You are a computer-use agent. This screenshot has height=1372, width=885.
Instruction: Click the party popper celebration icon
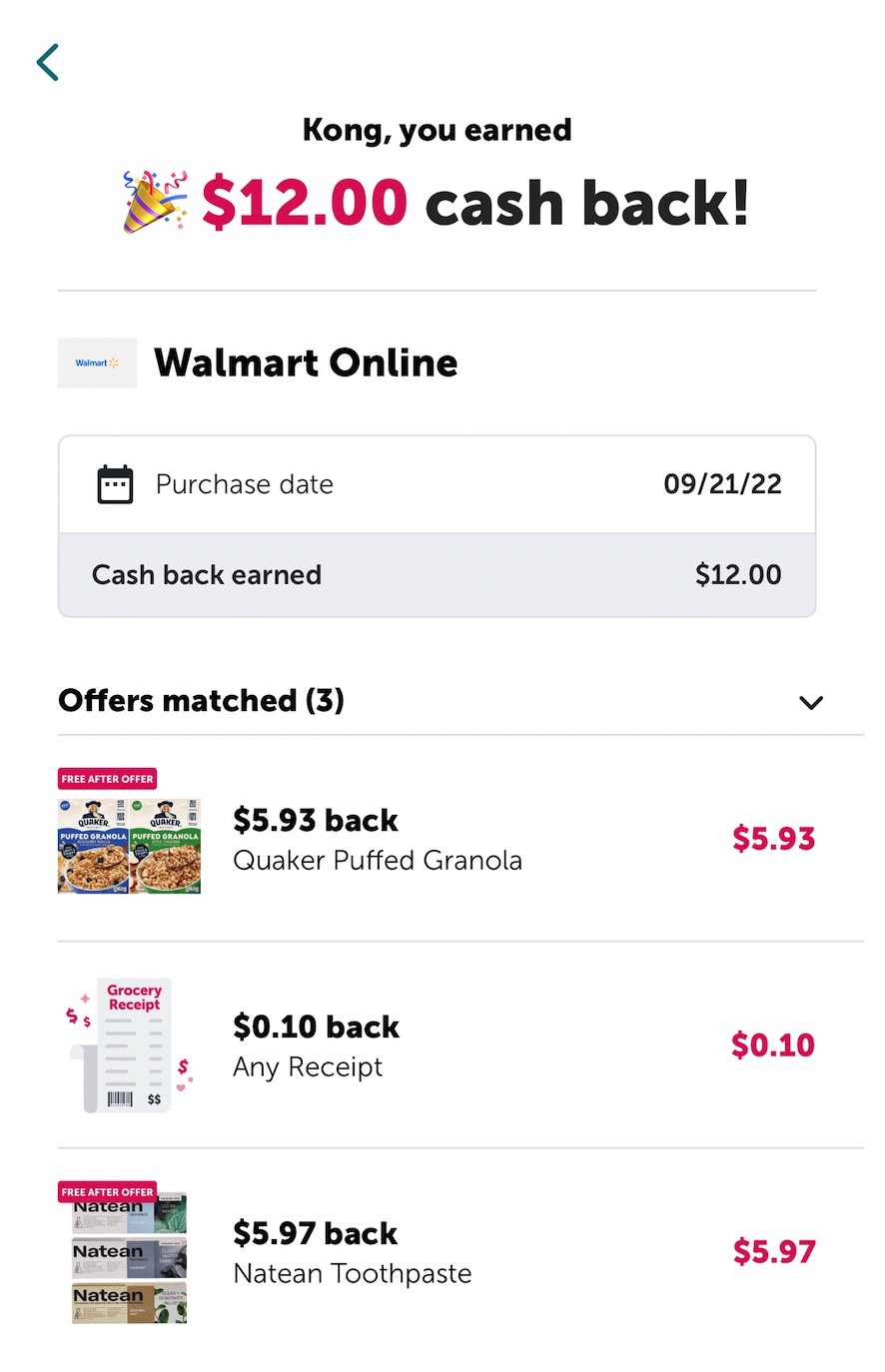(x=155, y=201)
